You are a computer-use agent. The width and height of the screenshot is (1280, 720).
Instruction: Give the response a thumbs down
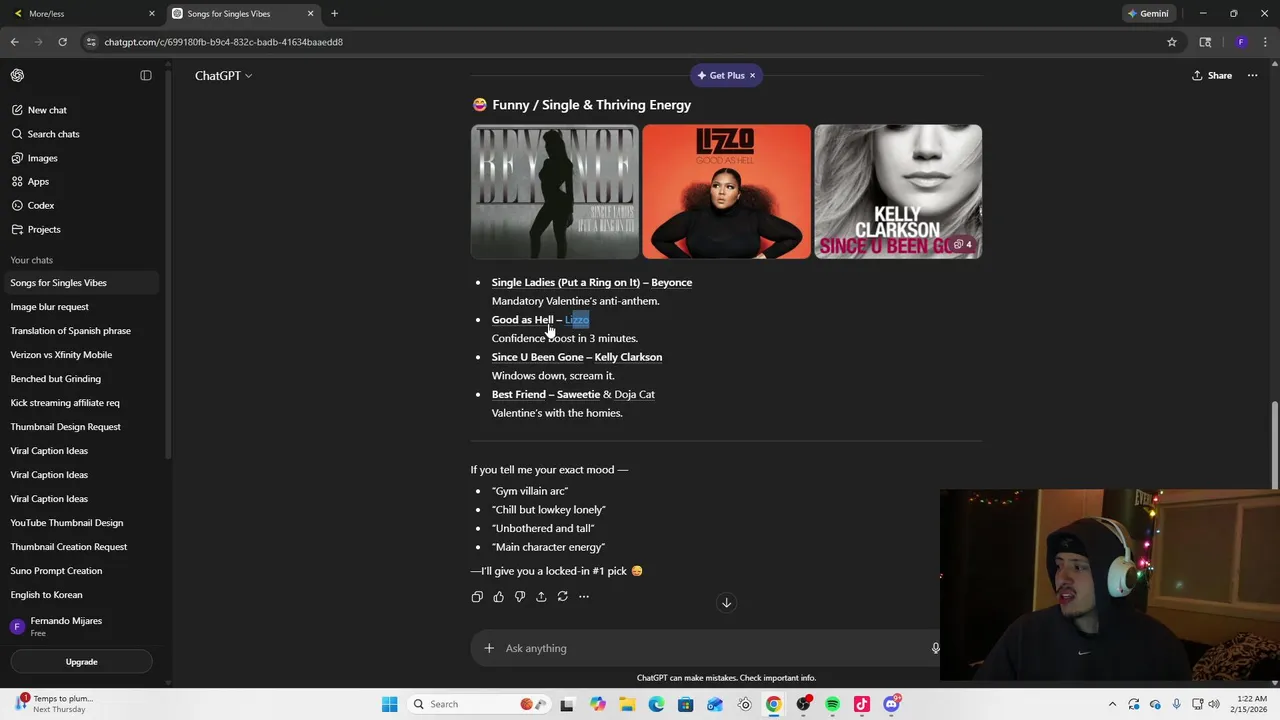coord(520,597)
